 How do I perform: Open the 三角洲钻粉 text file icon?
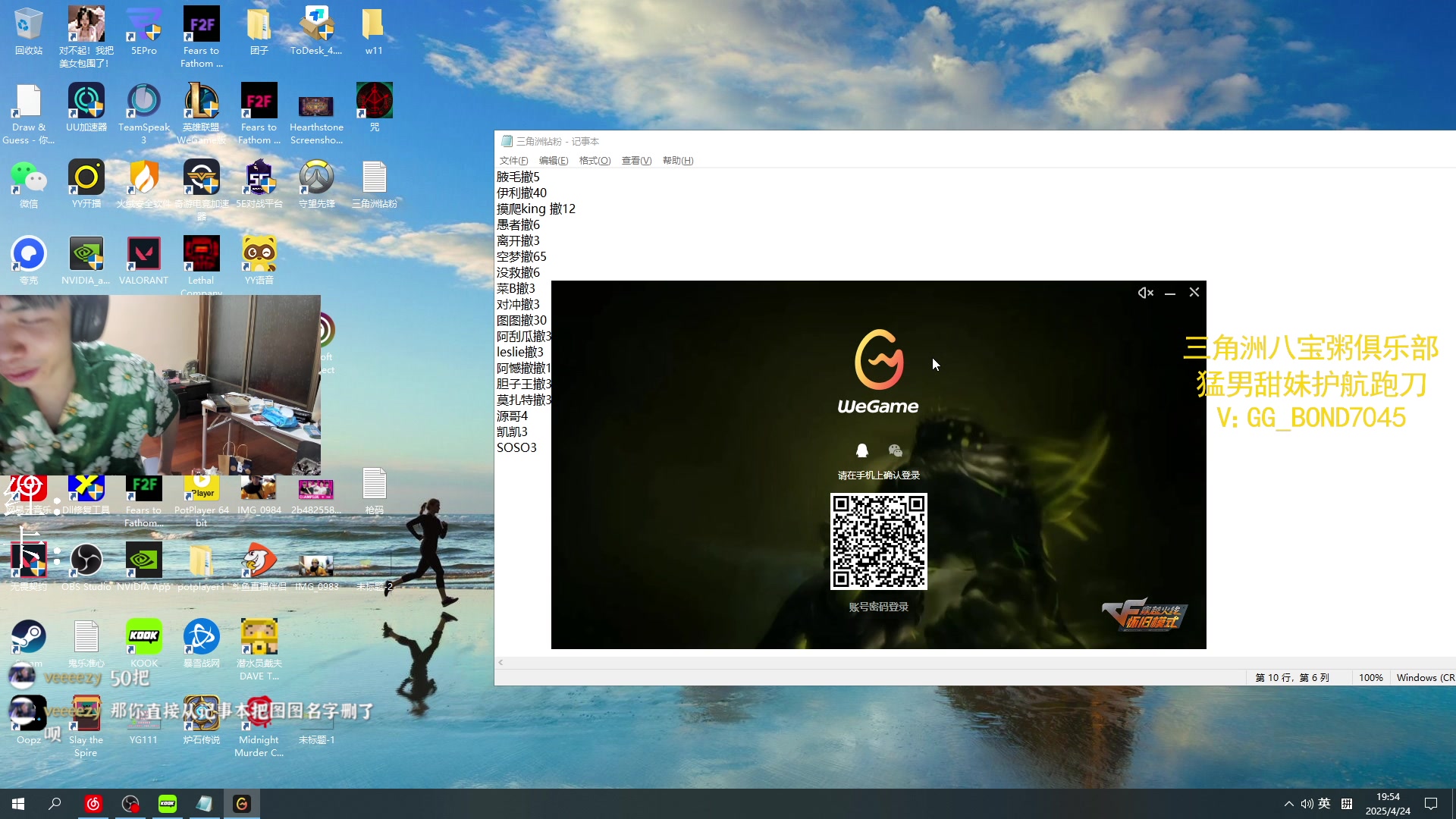375,184
